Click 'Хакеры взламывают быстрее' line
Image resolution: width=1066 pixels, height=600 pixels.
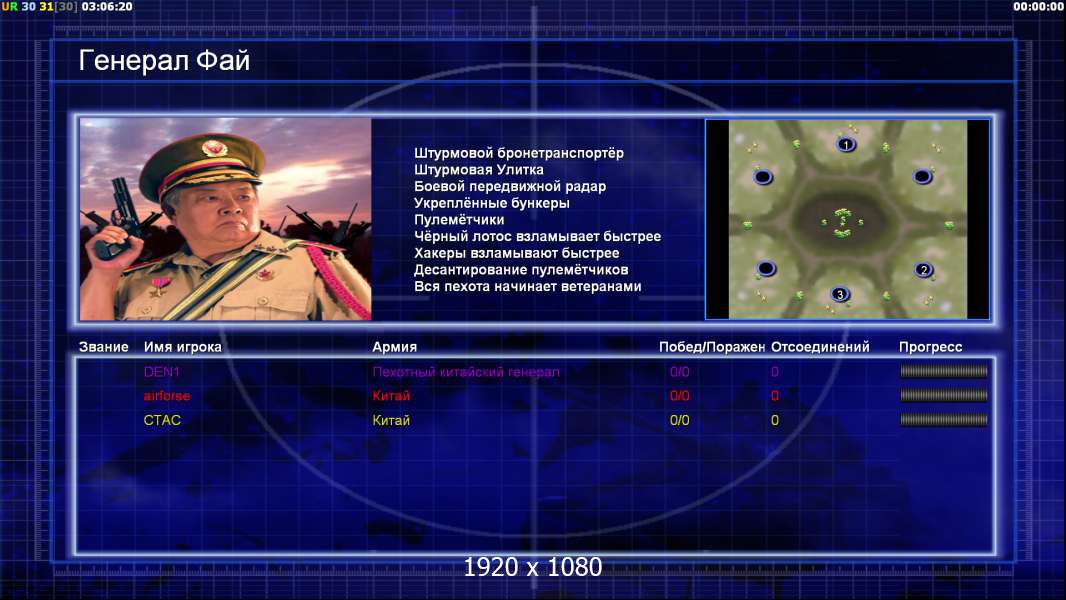click(517, 253)
